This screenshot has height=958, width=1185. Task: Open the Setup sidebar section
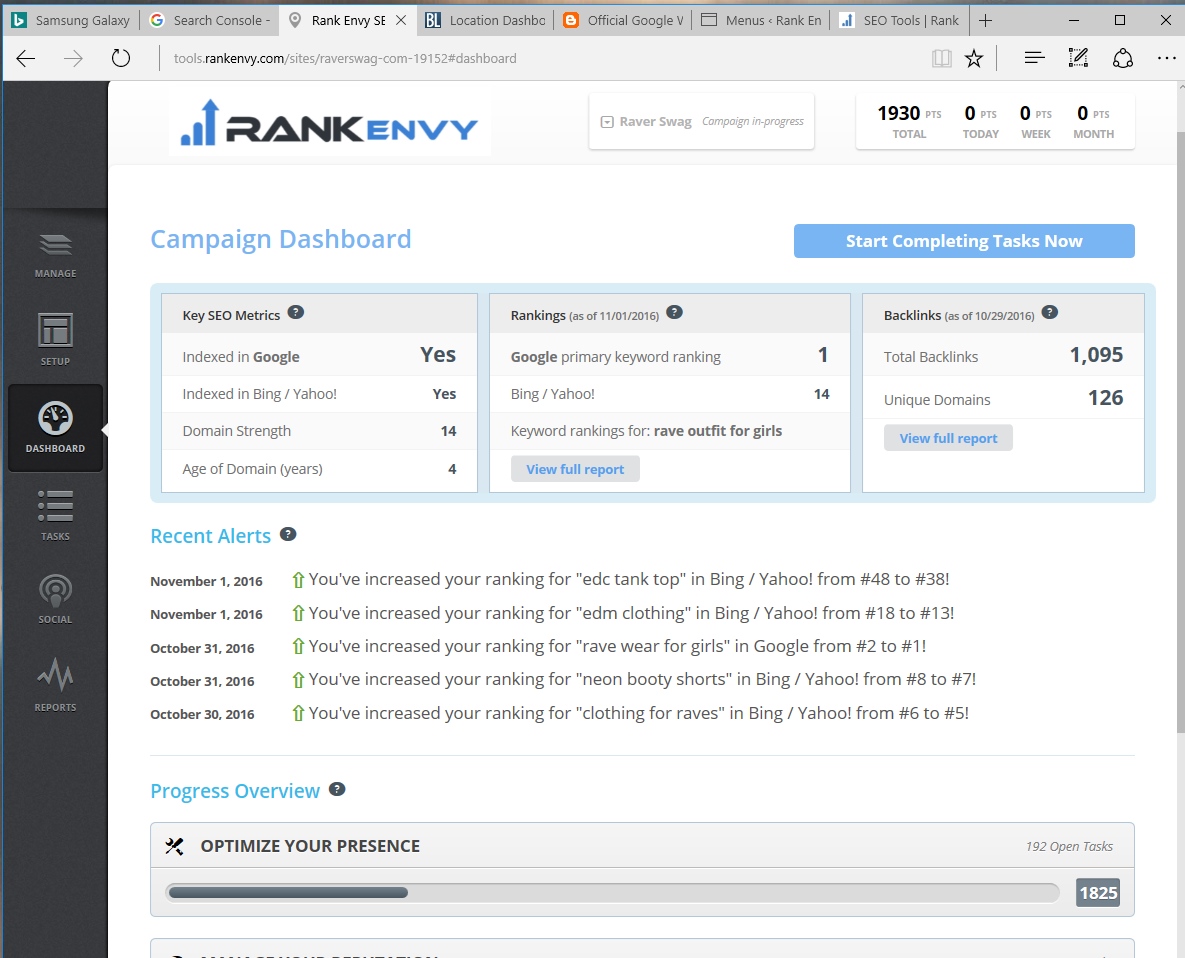tap(55, 339)
